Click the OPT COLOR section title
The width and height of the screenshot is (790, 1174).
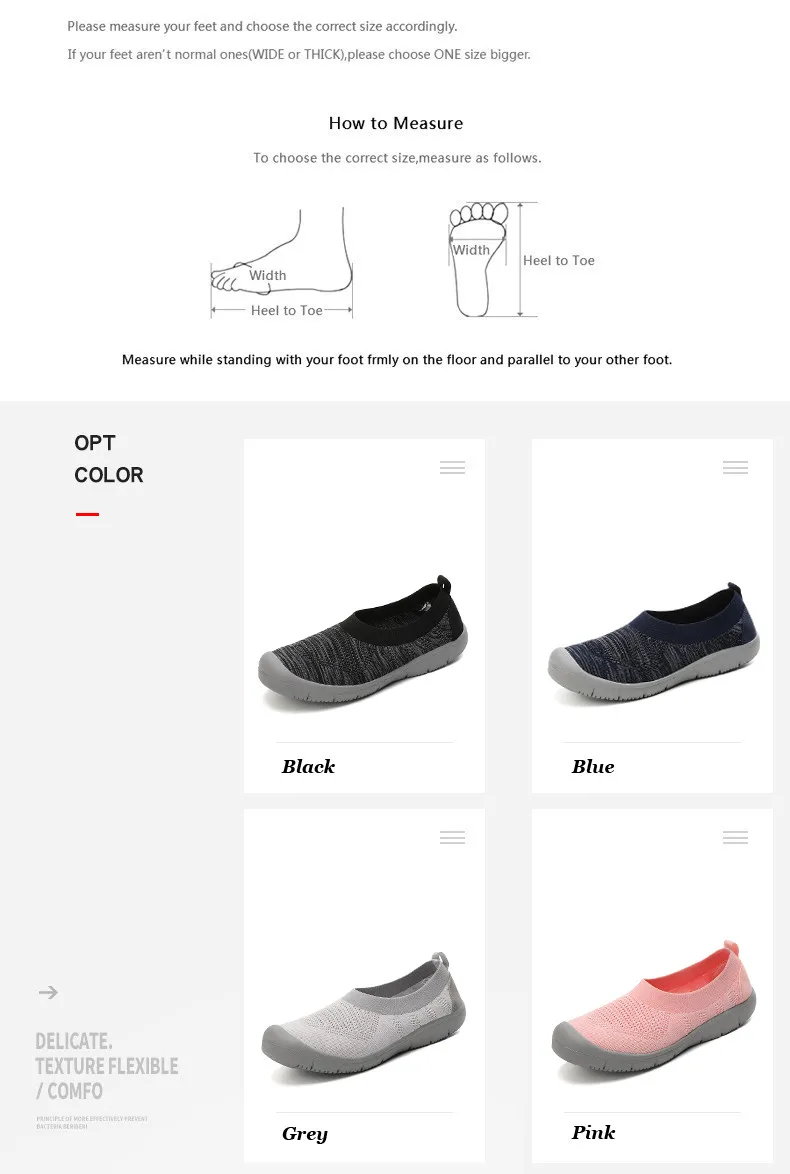click(x=109, y=459)
